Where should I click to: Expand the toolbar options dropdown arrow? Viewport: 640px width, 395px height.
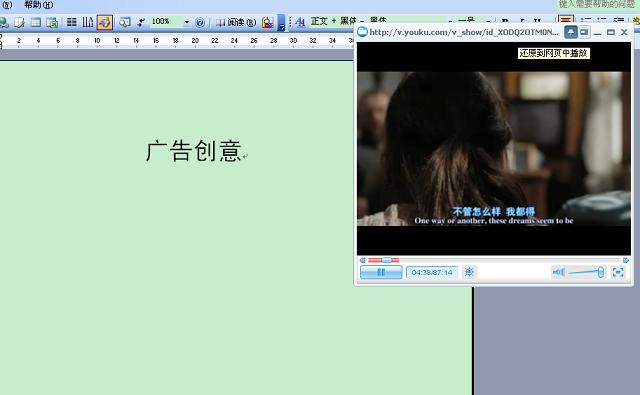[x=281, y=23]
